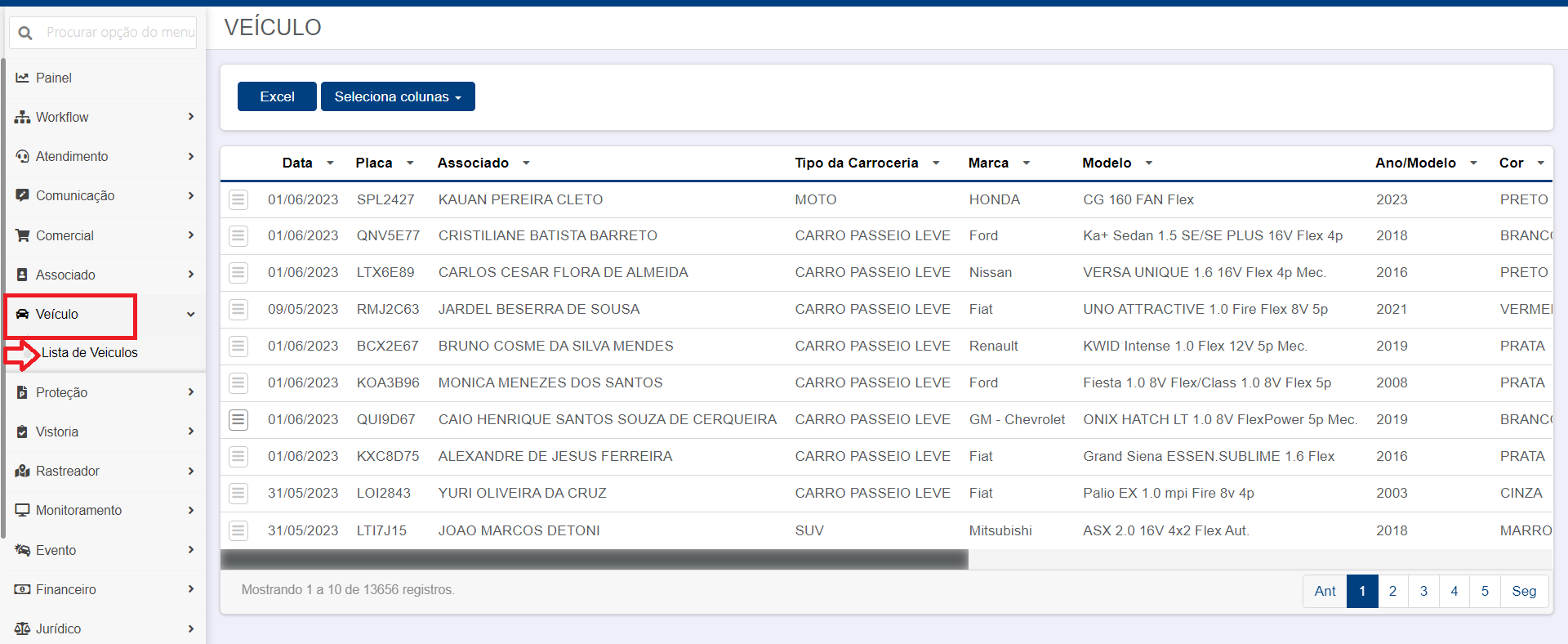The width and height of the screenshot is (1568, 644).
Task: Open row details icon for plate SPL2427
Action: point(238,199)
